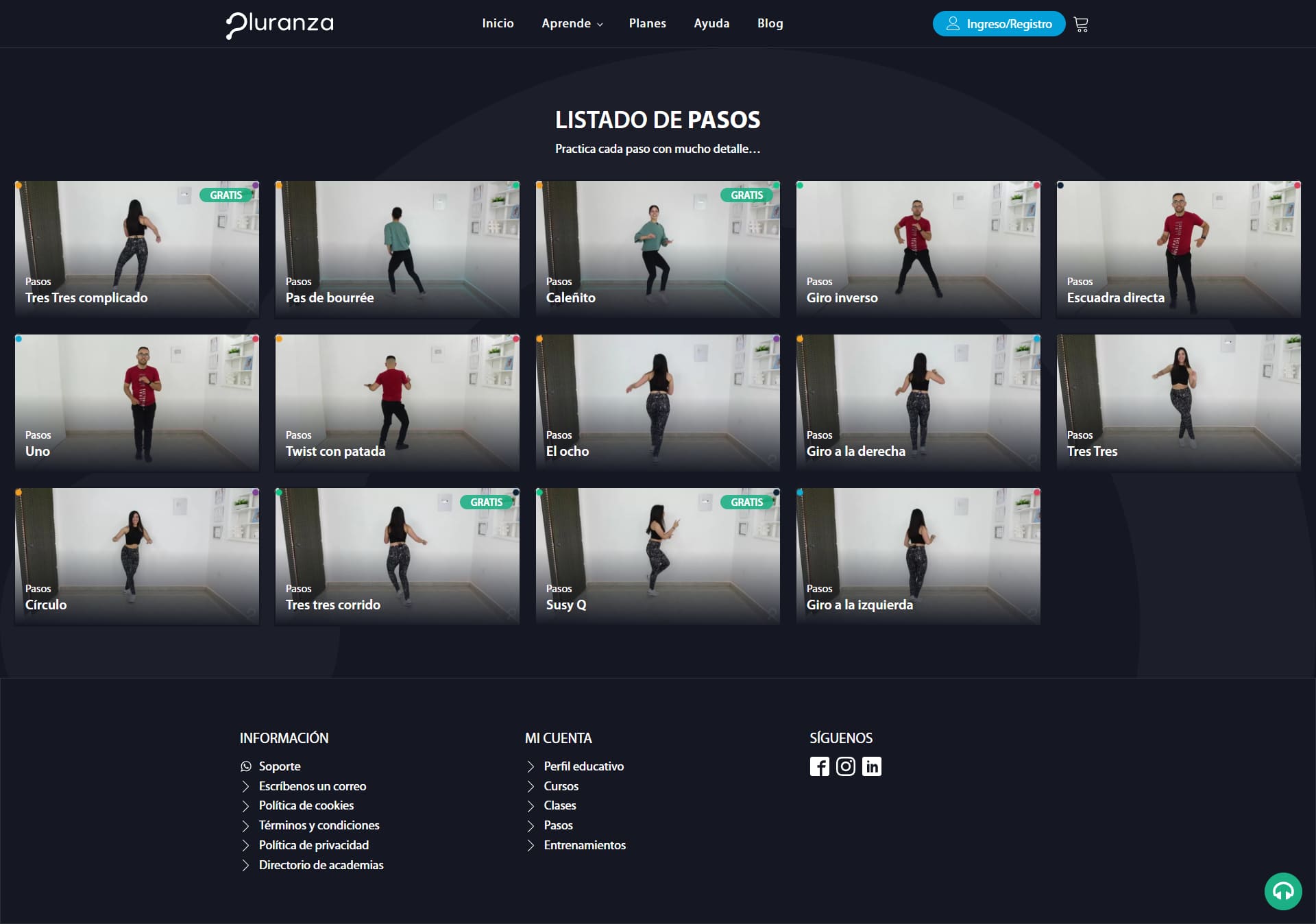1316x924 pixels.
Task: Click the GRATIS badge on Susy Q
Action: pos(746,502)
